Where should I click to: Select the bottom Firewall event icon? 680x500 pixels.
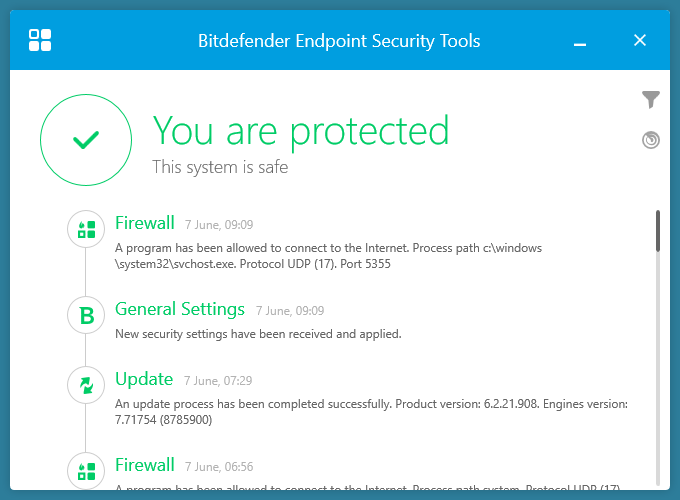coord(86,471)
